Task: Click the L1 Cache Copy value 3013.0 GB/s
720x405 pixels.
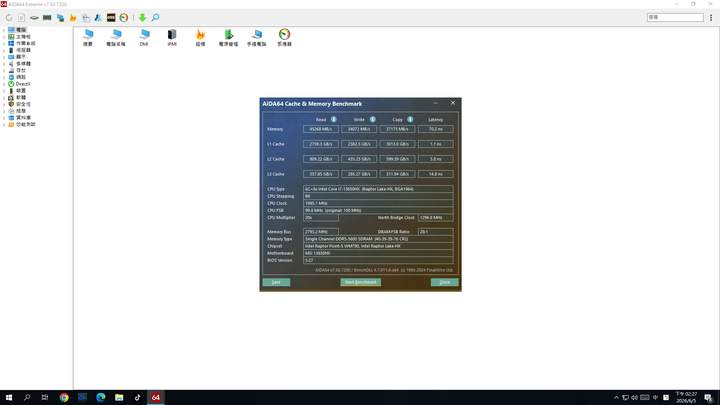Action: [397, 144]
